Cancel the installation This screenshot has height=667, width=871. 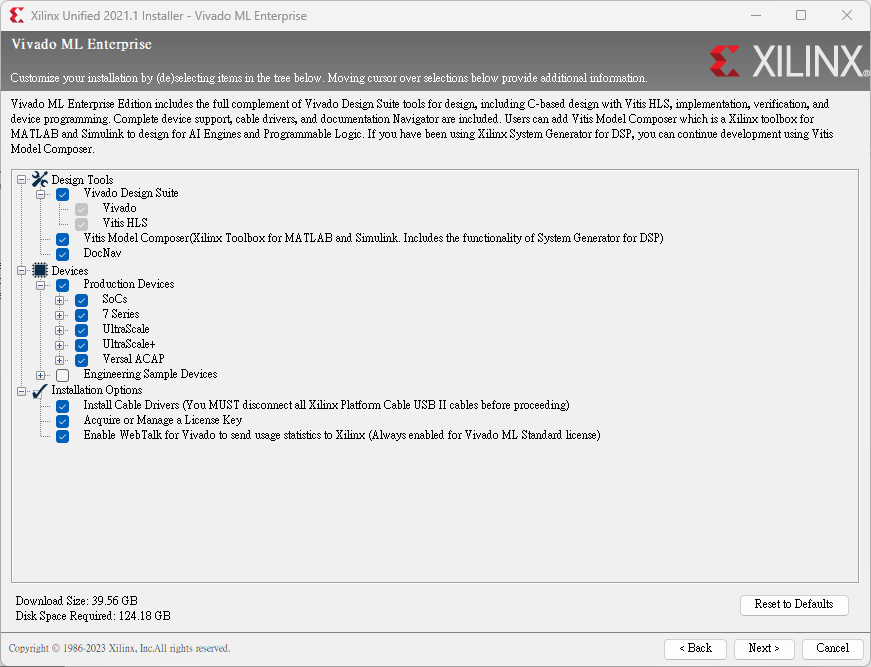pos(832,648)
